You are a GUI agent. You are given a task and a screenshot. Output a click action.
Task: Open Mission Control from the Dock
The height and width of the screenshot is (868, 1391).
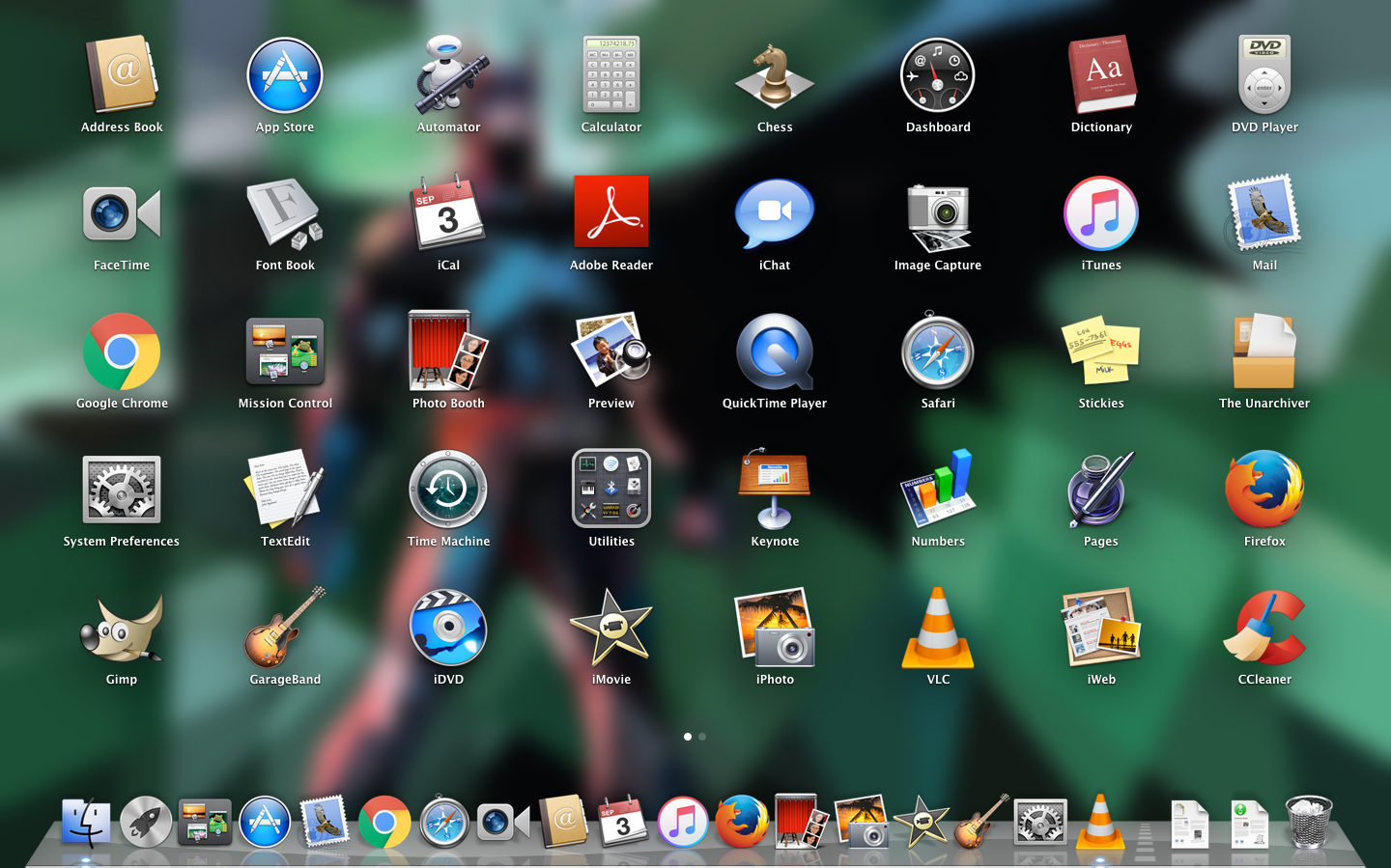tap(205, 823)
